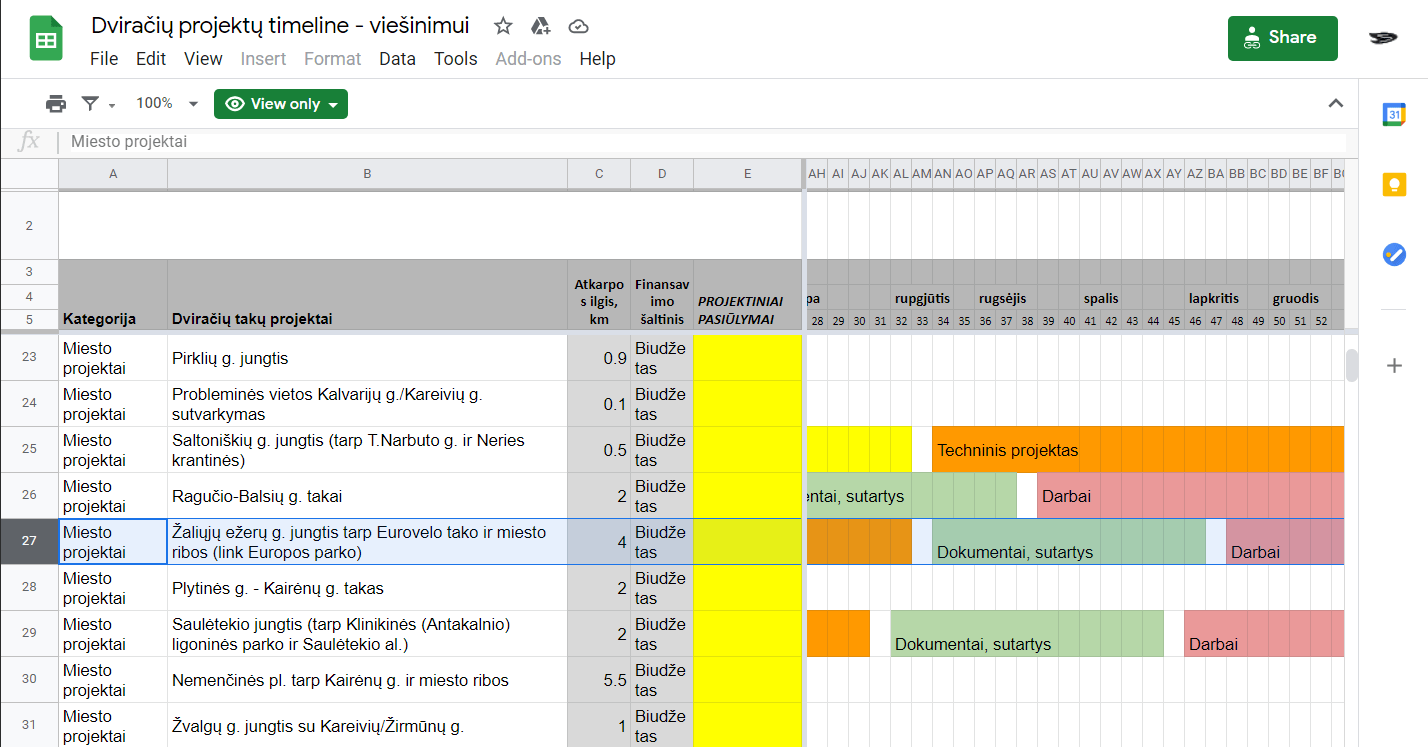
Task: Click the plus icon to get add-ons
Action: pos(1394,366)
